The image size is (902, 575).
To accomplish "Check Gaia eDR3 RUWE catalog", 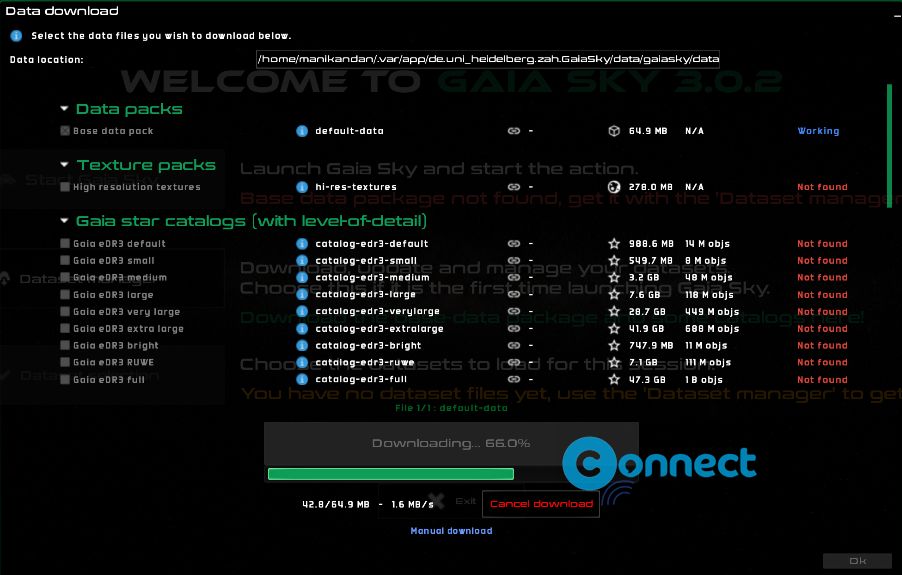I will click(x=65, y=362).
